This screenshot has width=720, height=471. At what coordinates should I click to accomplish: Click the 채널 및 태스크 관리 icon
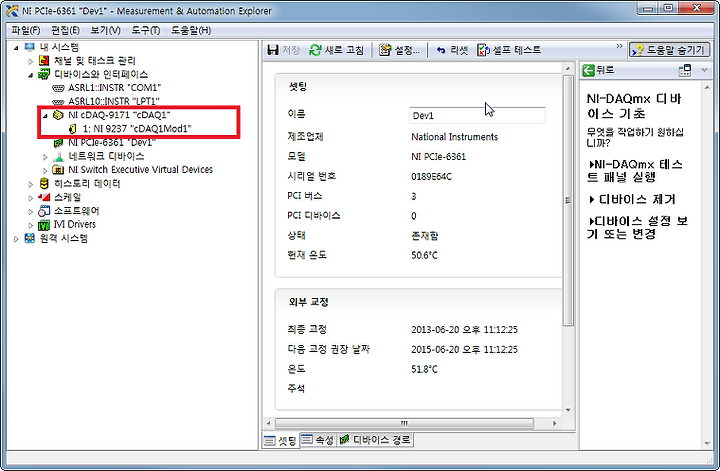[x=44, y=61]
